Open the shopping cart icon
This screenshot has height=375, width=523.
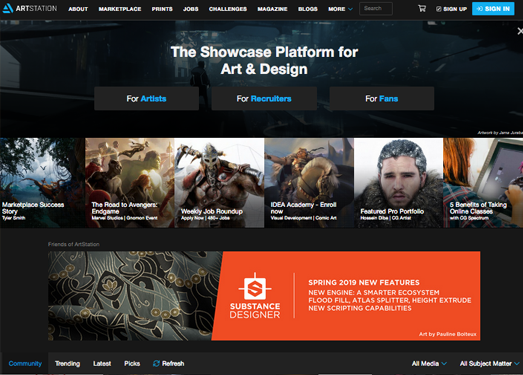(x=422, y=9)
